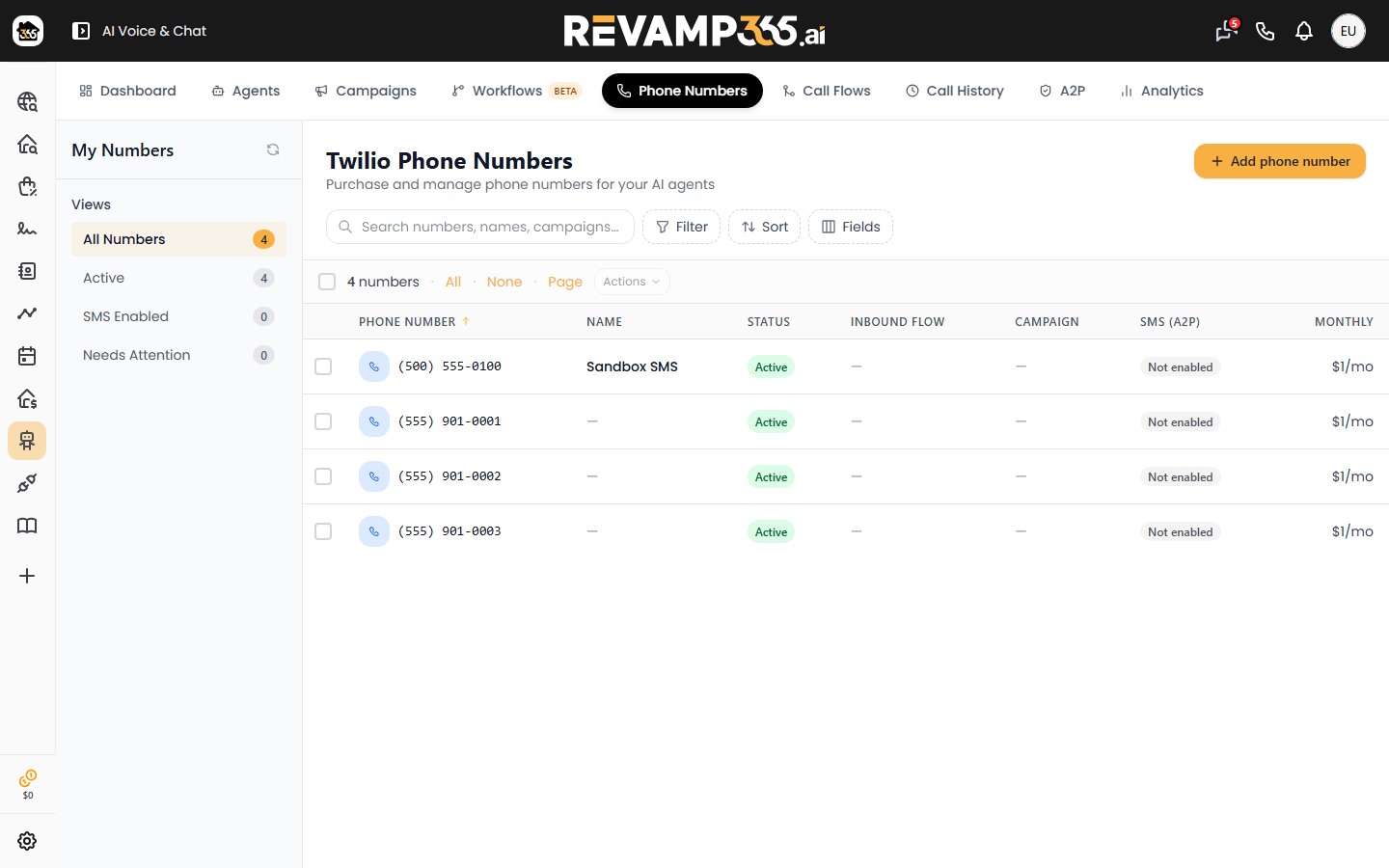Toggle the sidebar panel icon beside AI Voice & Chat

pos(81,31)
